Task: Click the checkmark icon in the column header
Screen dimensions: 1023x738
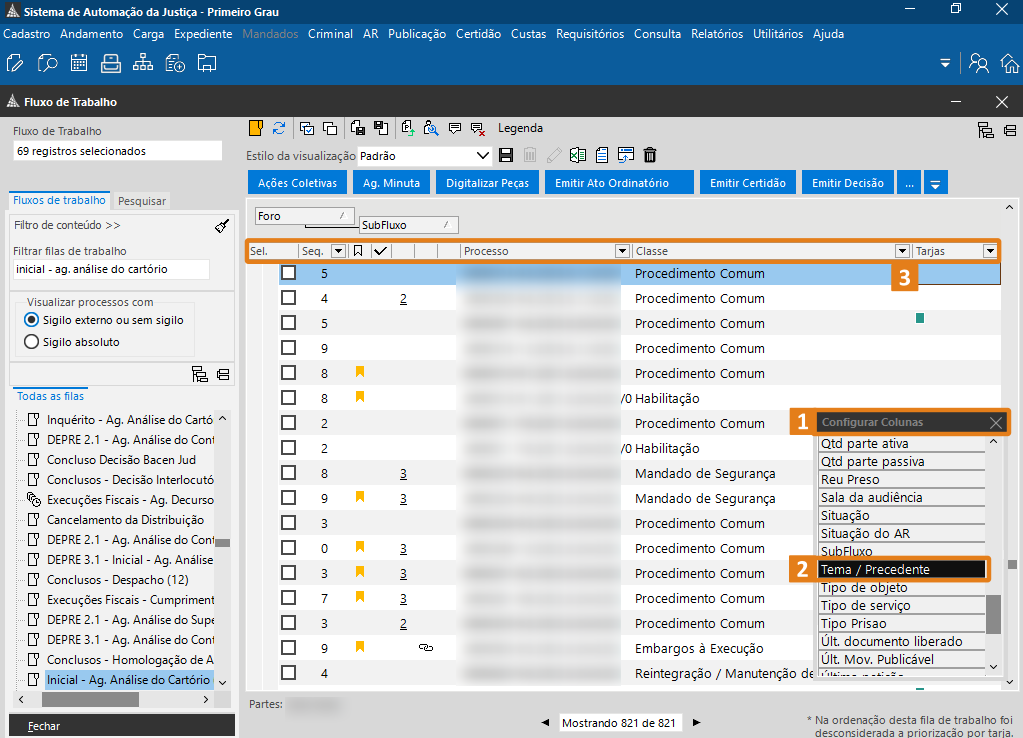Action: [x=380, y=251]
